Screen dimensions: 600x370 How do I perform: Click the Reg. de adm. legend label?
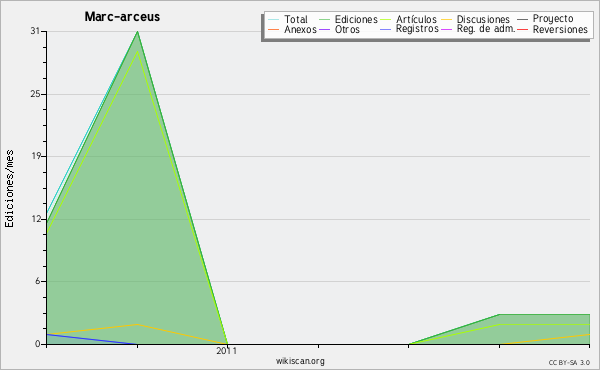[486, 29]
